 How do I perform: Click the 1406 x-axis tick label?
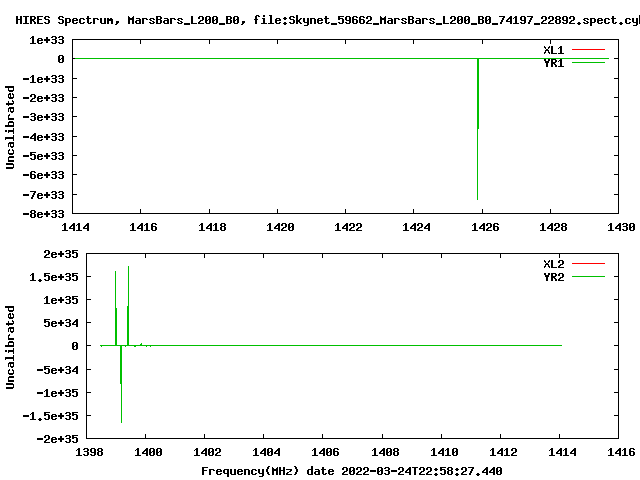(325, 452)
